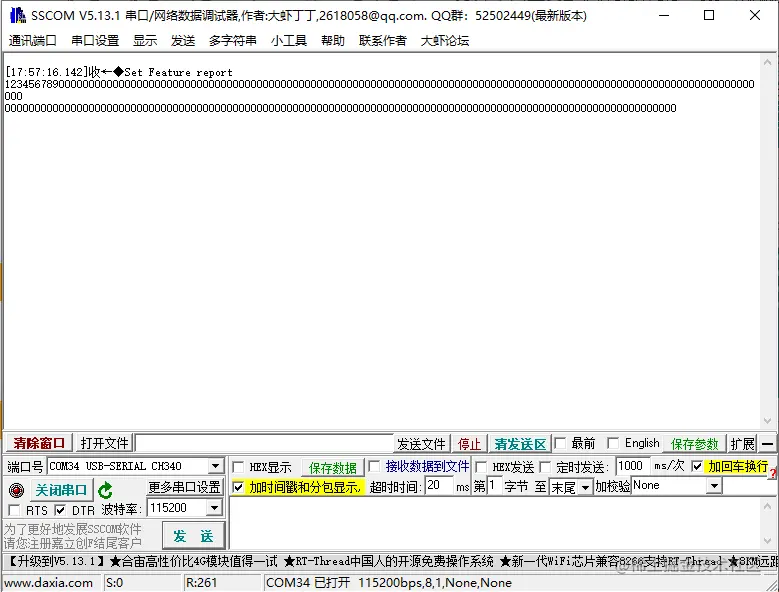This screenshot has width=779, height=592.
Task: Click the 打开文件 button
Action: 104,443
